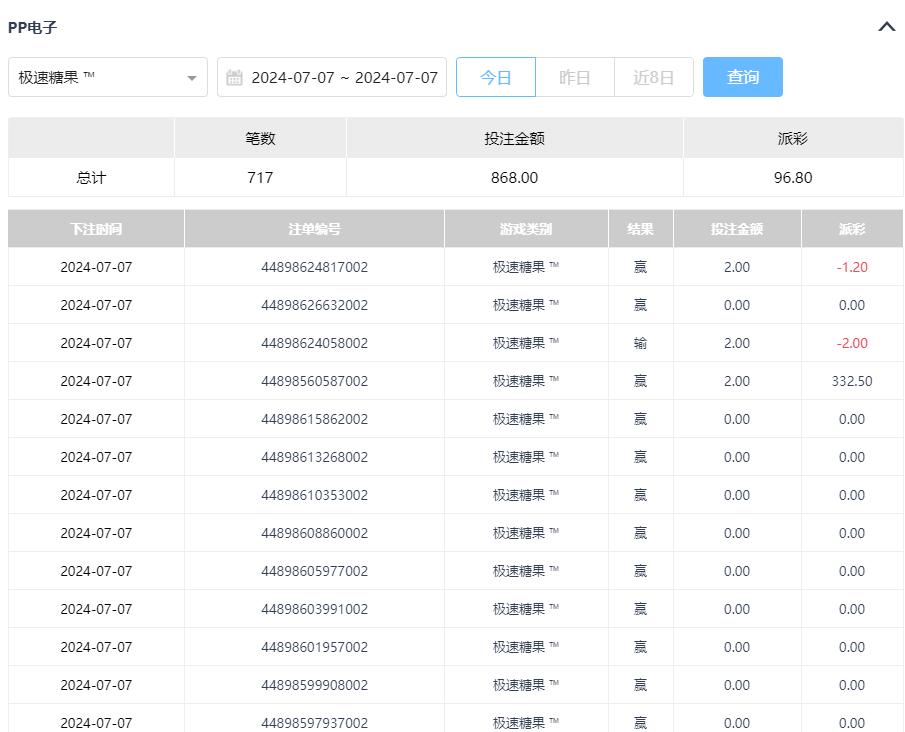905x732 pixels.
Task: Switch to the 昨日 filter tab
Action: pos(575,78)
